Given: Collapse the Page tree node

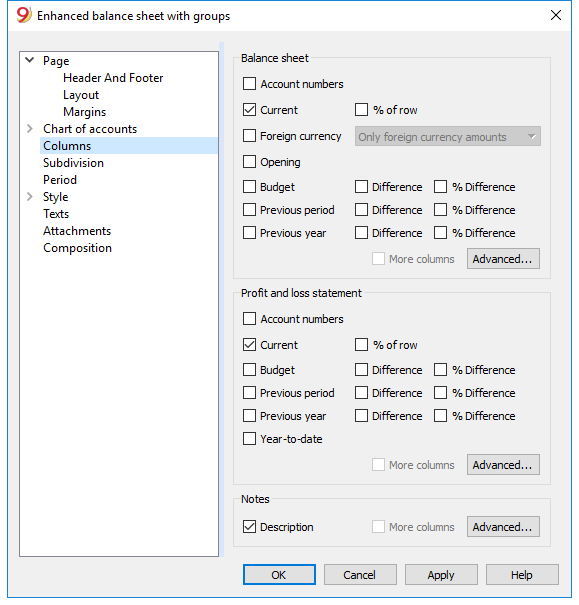Looking at the screenshot, I should coord(30,60).
